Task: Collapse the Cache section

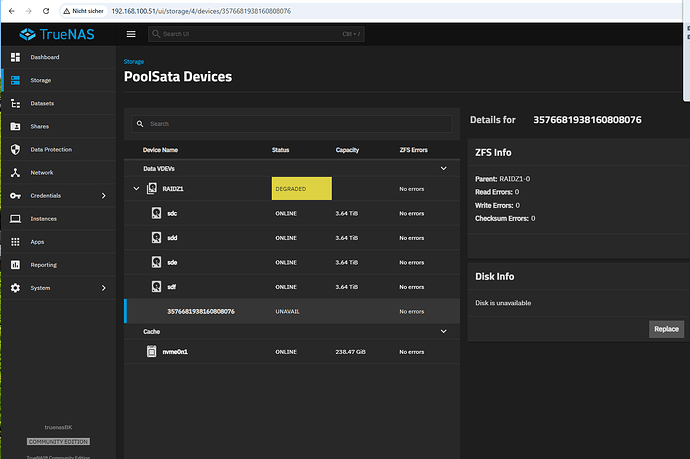Action: tap(444, 331)
